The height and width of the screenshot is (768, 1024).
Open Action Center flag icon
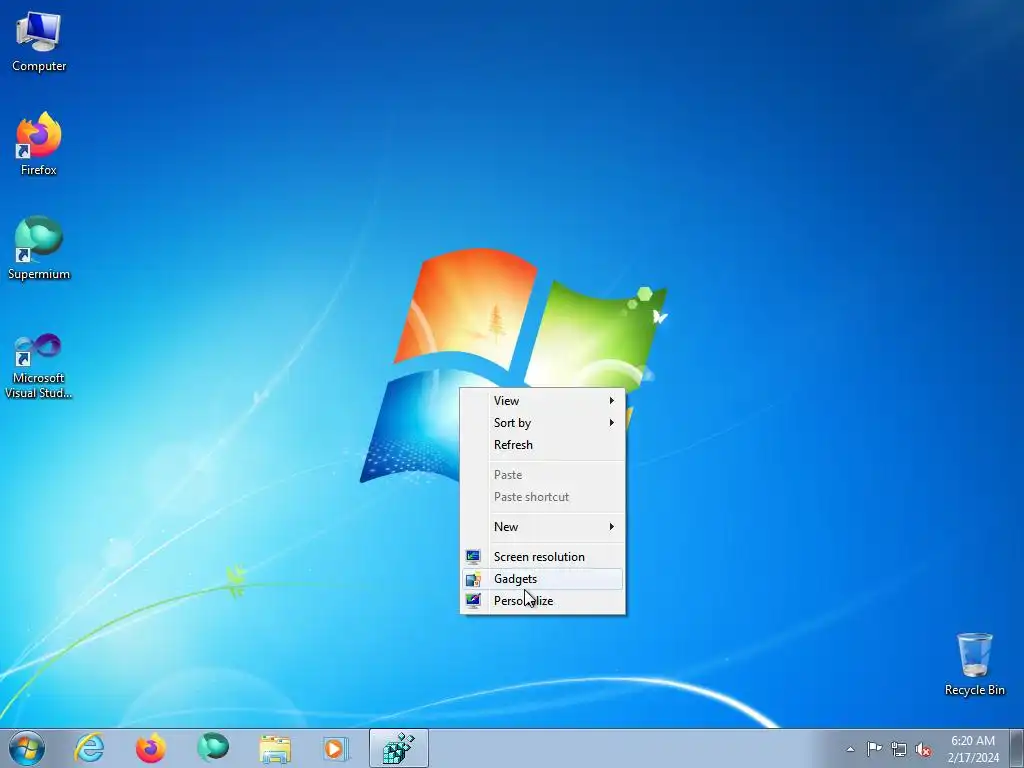(x=874, y=749)
